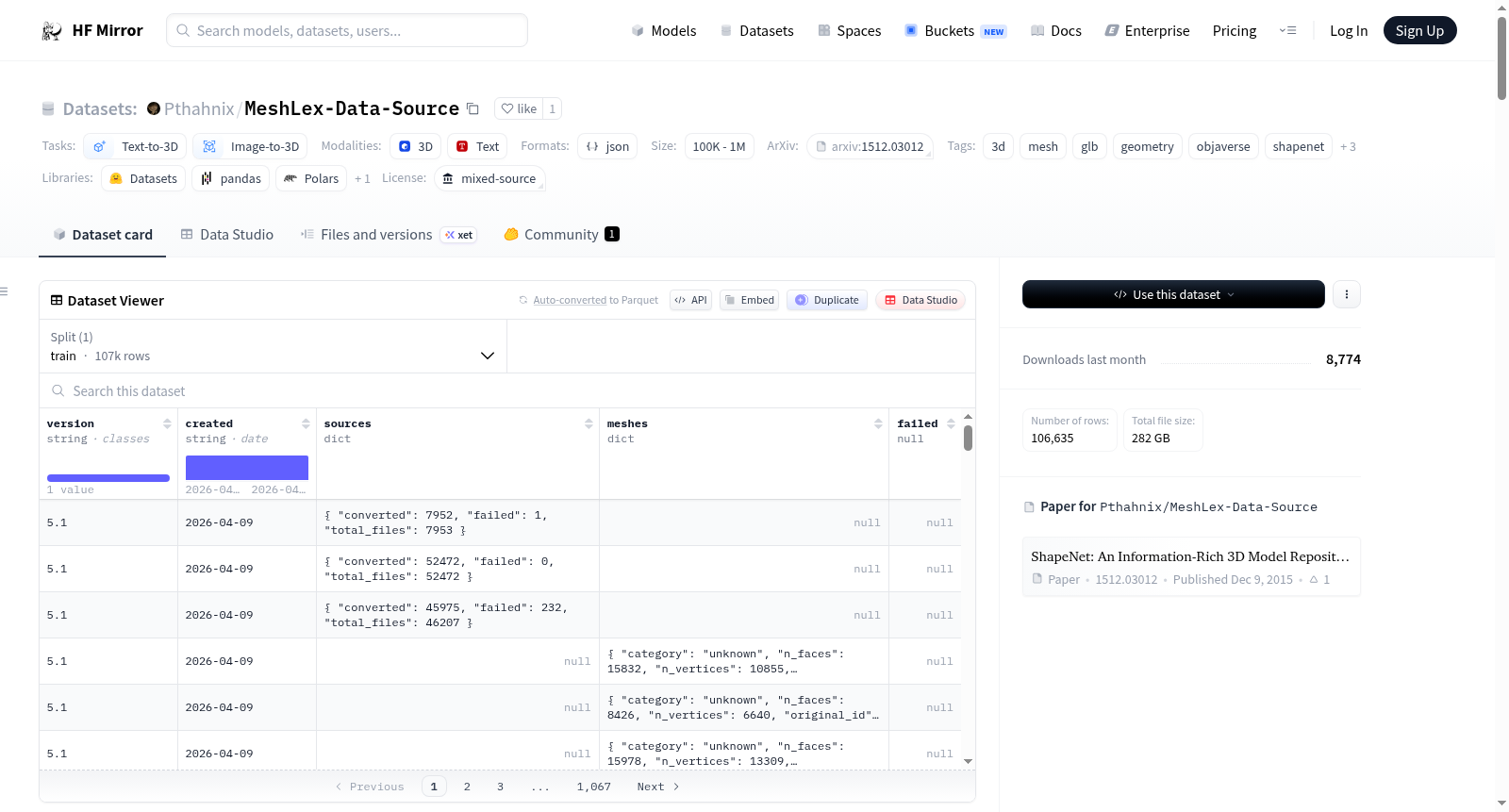Open the left sidebar menu icon

[4, 291]
